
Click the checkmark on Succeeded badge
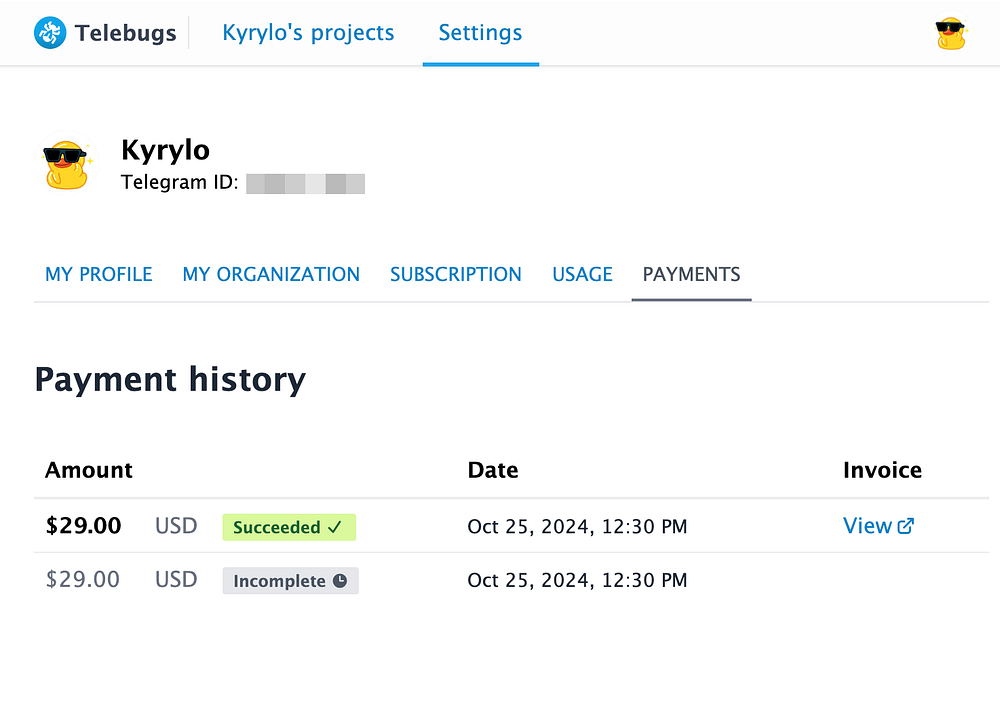click(x=335, y=527)
